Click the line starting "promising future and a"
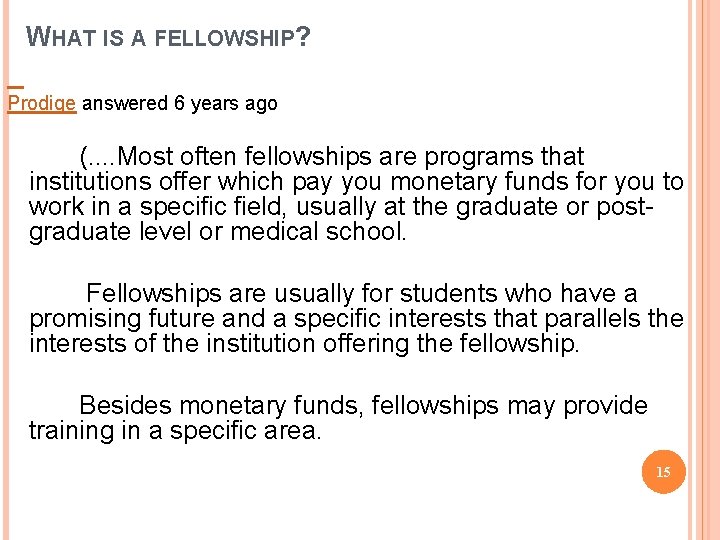The image size is (720, 540). pyautogui.click(x=356, y=319)
